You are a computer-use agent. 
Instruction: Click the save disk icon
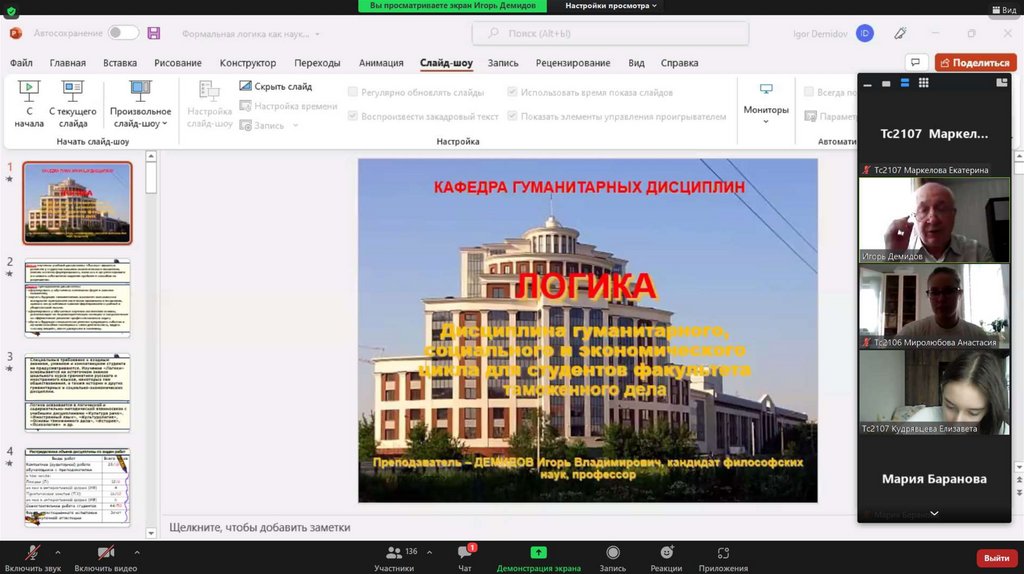click(x=153, y=33)
